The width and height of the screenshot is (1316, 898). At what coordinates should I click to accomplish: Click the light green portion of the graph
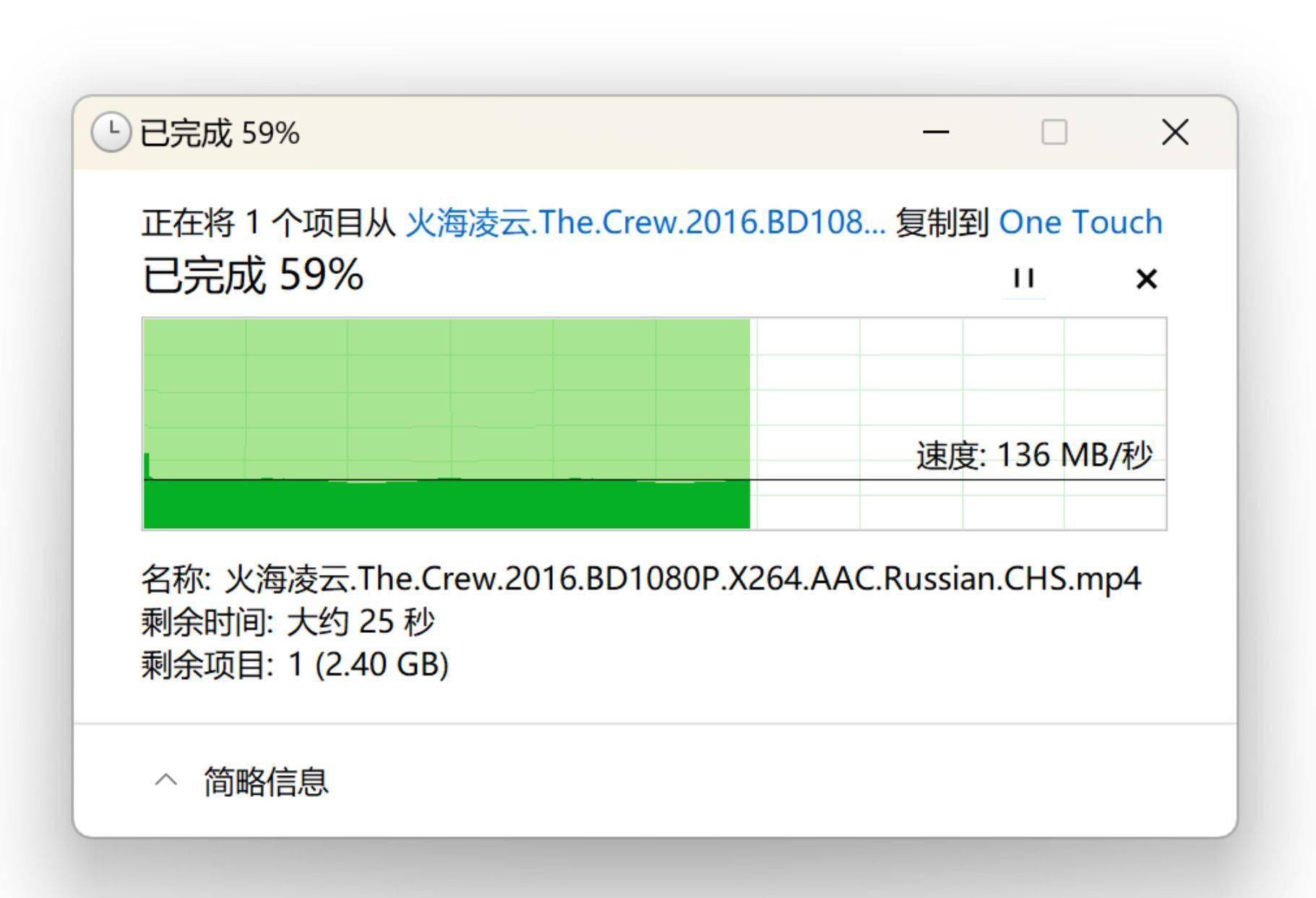point(447,390)
